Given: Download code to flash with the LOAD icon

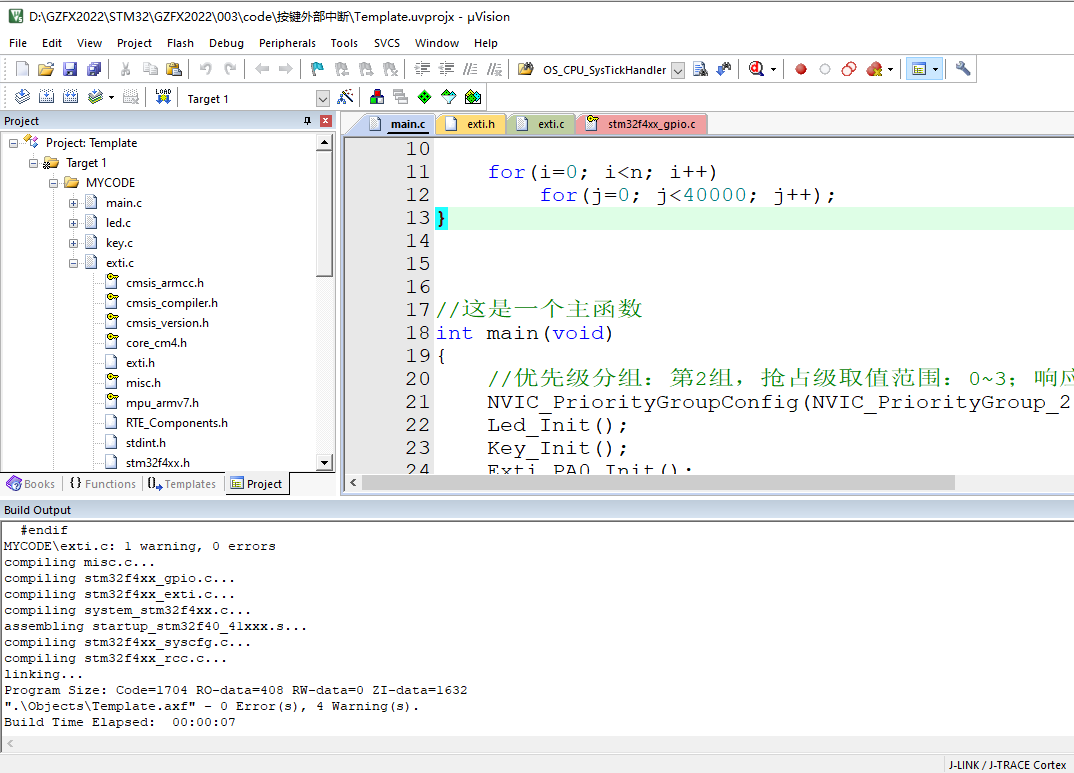Looking at the screenshot, I should pyautogui.click(x=162, y=96).
